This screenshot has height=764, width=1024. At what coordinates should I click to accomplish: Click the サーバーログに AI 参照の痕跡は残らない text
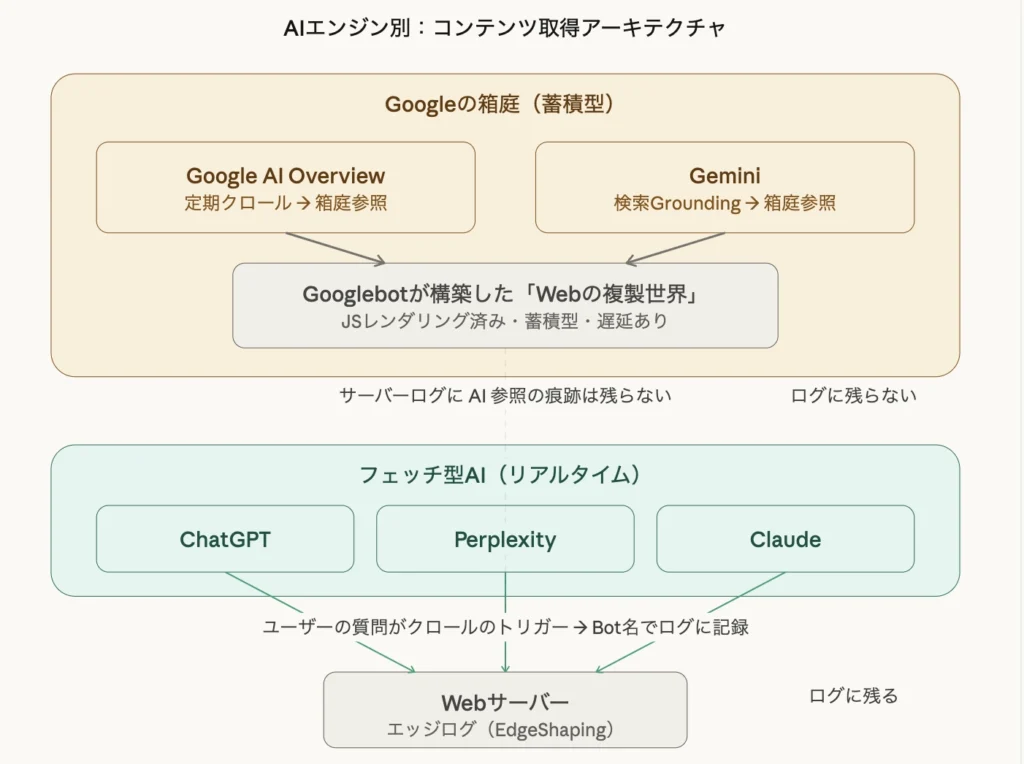pyautogui.click(x=505, y=395)
